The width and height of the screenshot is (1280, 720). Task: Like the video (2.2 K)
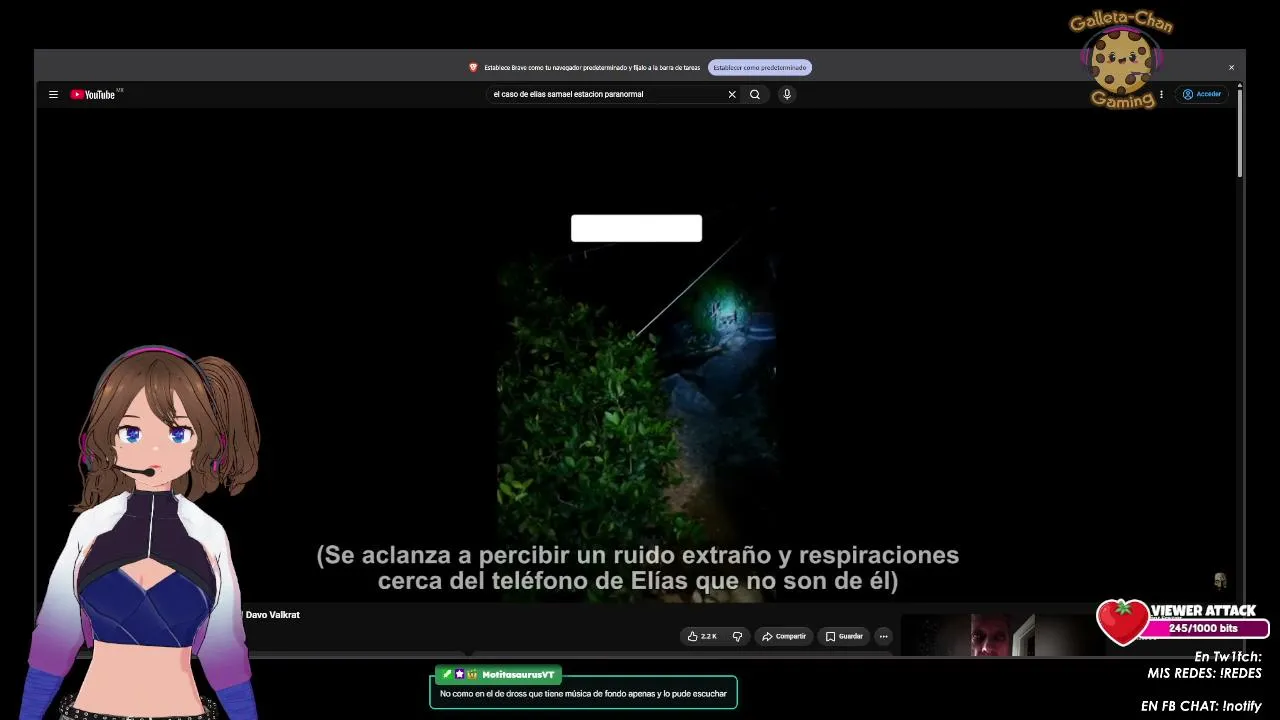(702, 636)
